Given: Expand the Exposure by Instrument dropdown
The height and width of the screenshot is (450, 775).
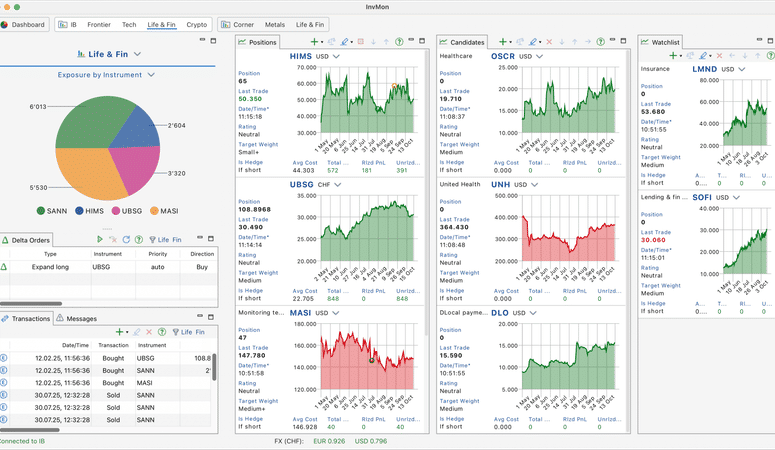Looking at the screenshot, I should coord(149,75).
